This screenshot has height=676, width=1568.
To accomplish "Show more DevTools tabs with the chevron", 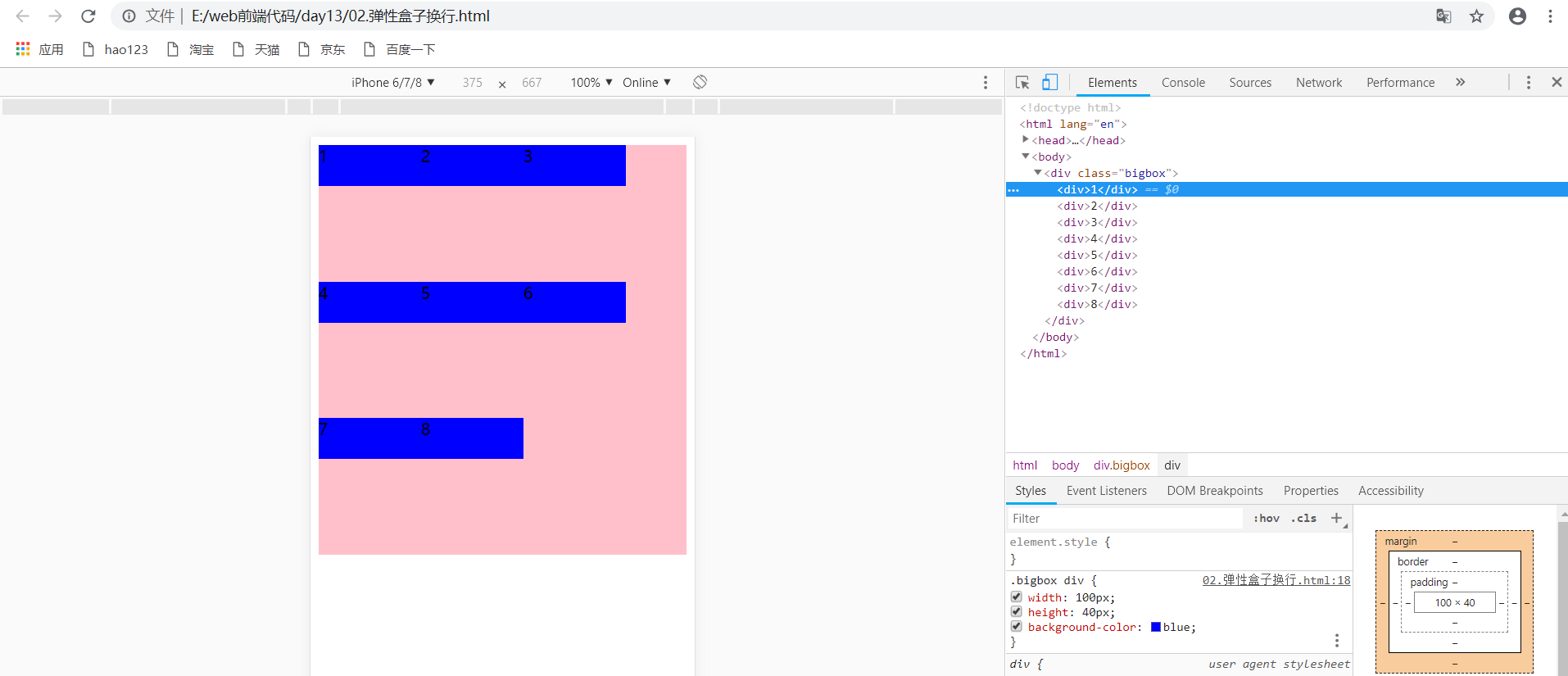I will point(1461,82).
